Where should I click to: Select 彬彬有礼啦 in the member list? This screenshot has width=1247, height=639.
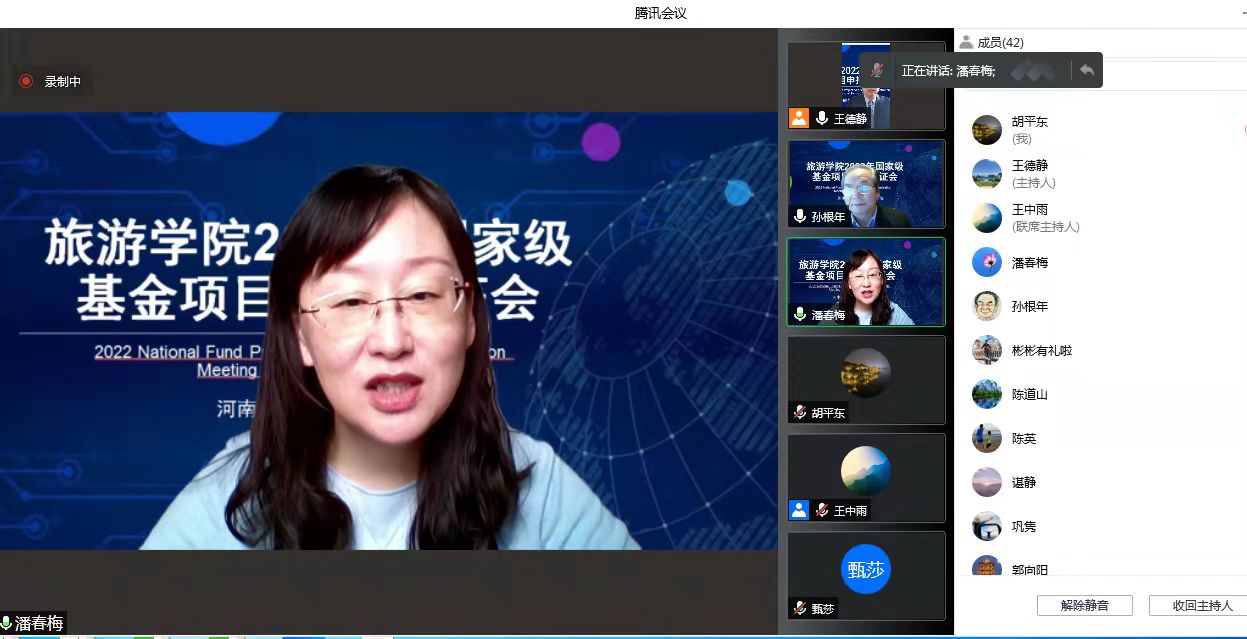click(1041, 350)
